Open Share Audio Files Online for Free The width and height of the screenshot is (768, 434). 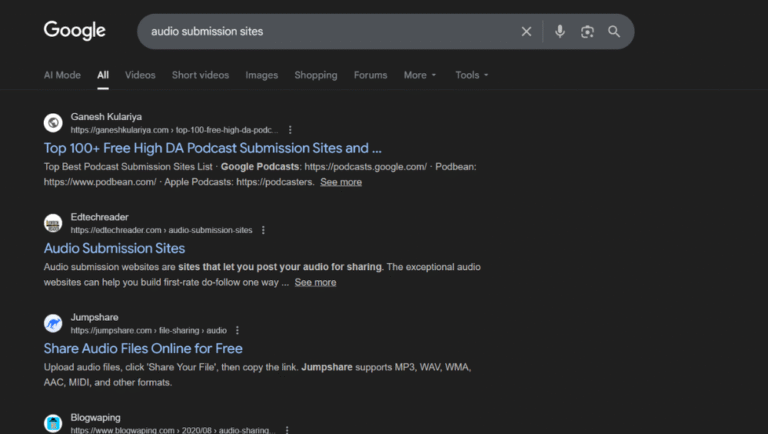143,349
